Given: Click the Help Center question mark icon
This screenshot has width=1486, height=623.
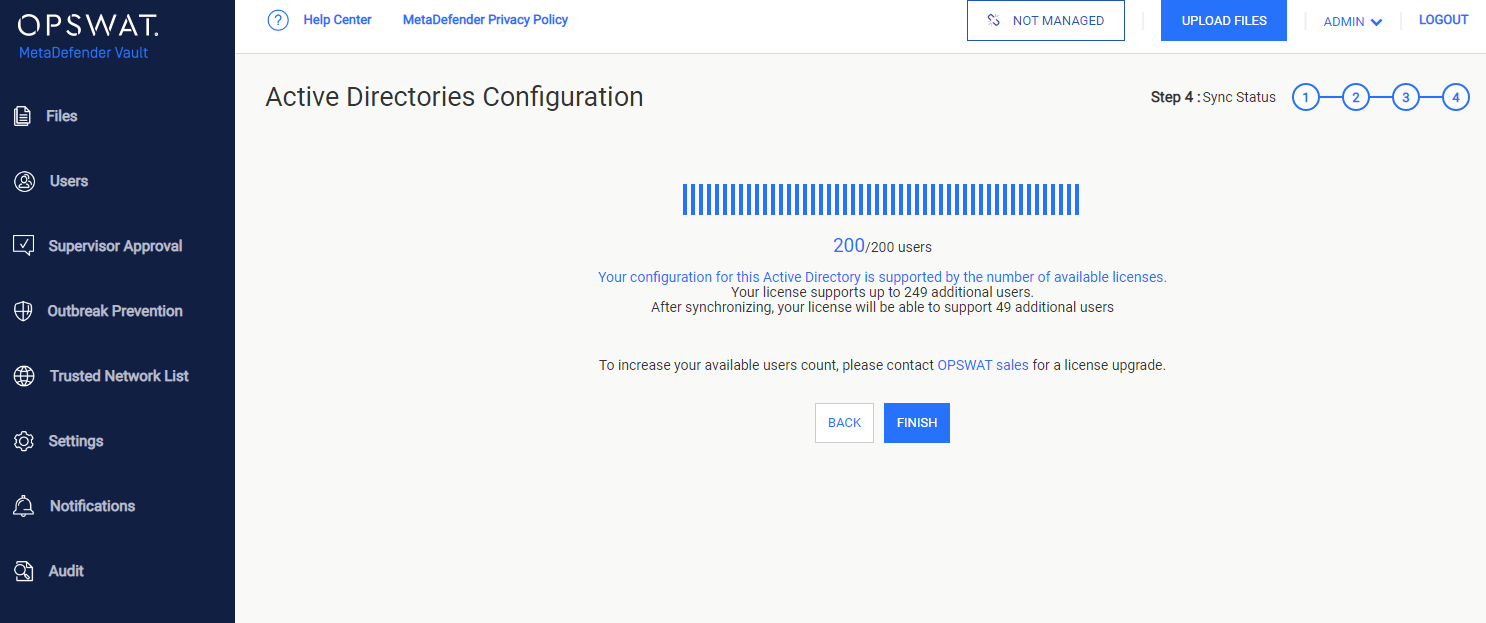Looking at the screenshot, I should click(278, 21).
